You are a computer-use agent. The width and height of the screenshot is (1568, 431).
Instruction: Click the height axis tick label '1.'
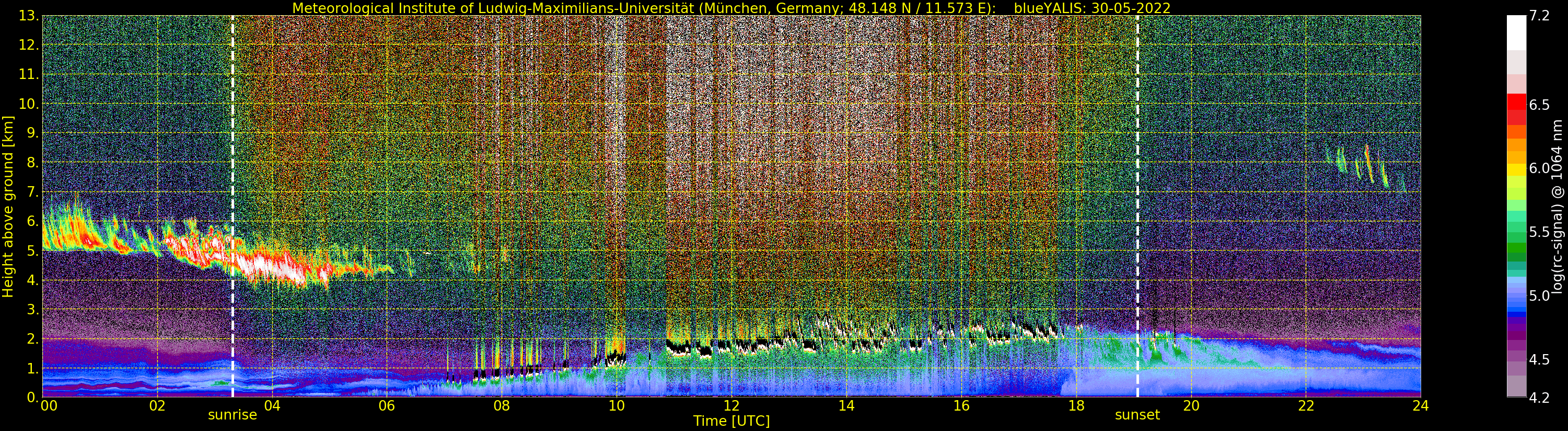point(32,368)
